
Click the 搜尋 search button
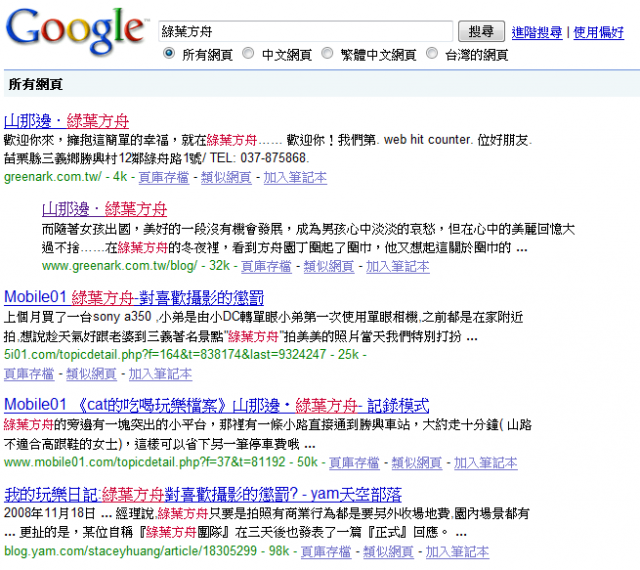tap(481, 31)
